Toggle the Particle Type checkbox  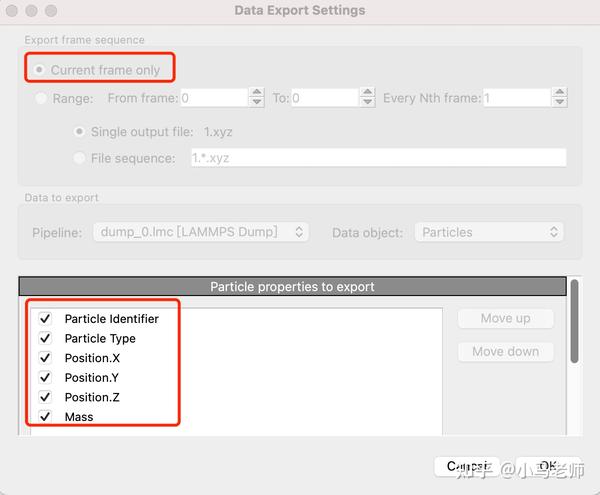(45, 338)
